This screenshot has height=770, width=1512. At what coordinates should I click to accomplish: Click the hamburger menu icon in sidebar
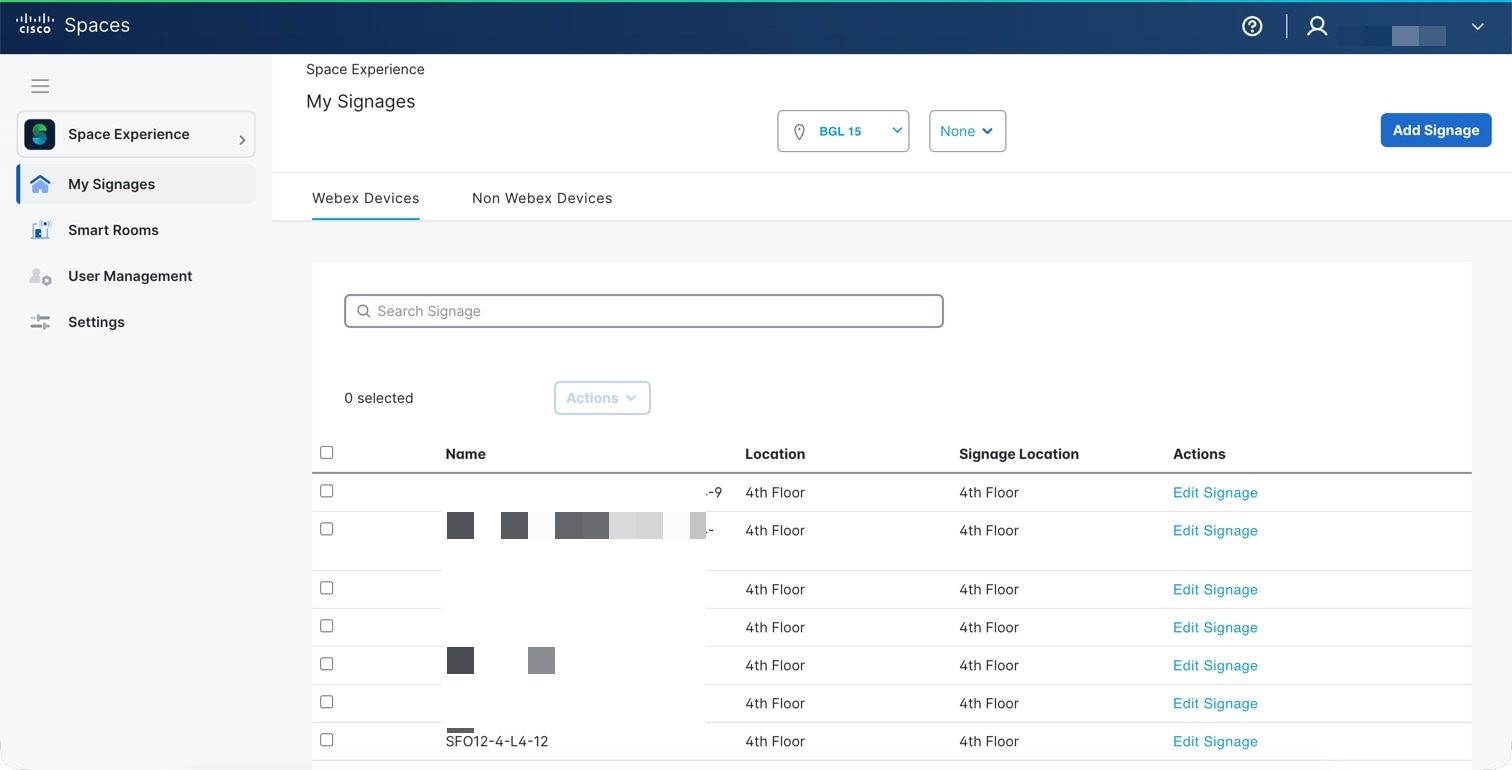[x=40, y=86]
